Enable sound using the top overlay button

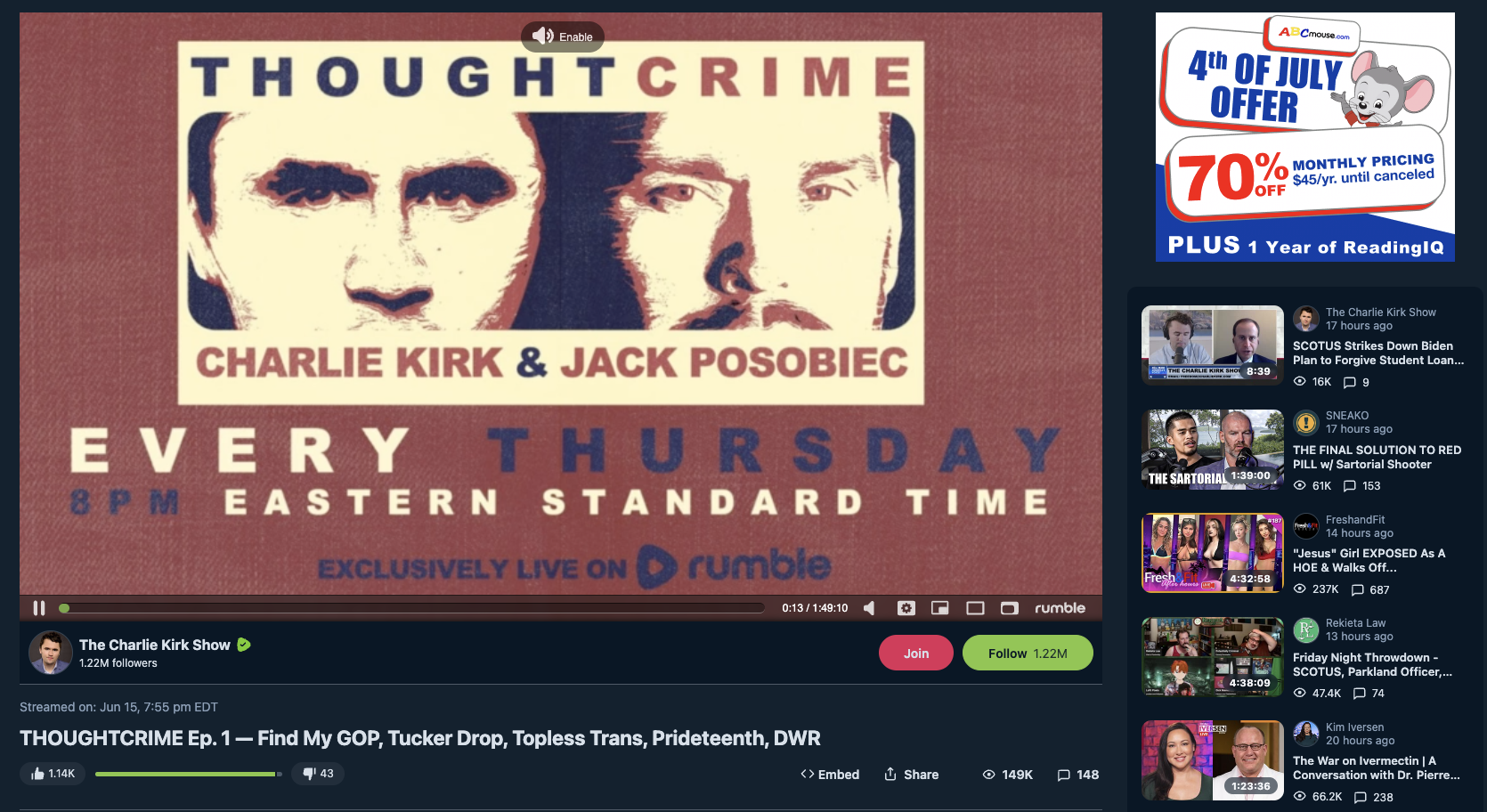[x=563, y=37]
